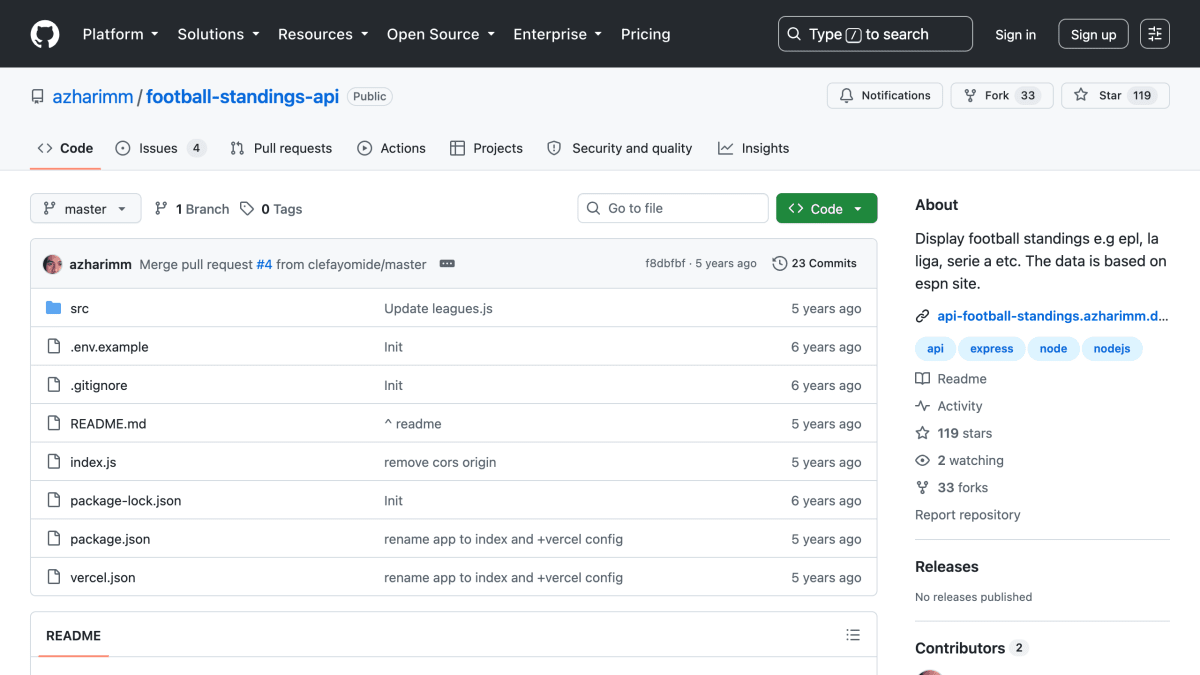Open the green Code dropdown button
The width and height of the screenshot is (1200, 675).
point(827,209)
